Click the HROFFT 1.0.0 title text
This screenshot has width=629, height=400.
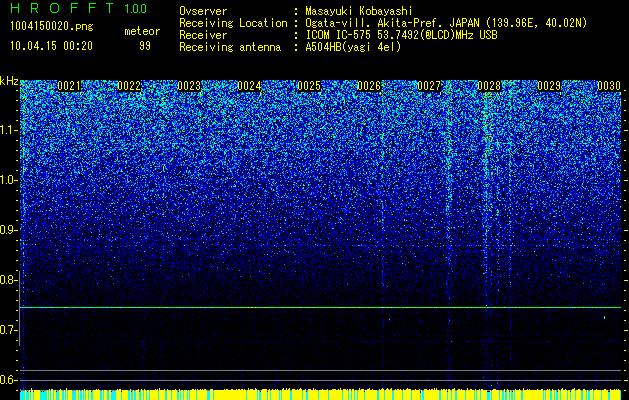[x=79, y=8]
